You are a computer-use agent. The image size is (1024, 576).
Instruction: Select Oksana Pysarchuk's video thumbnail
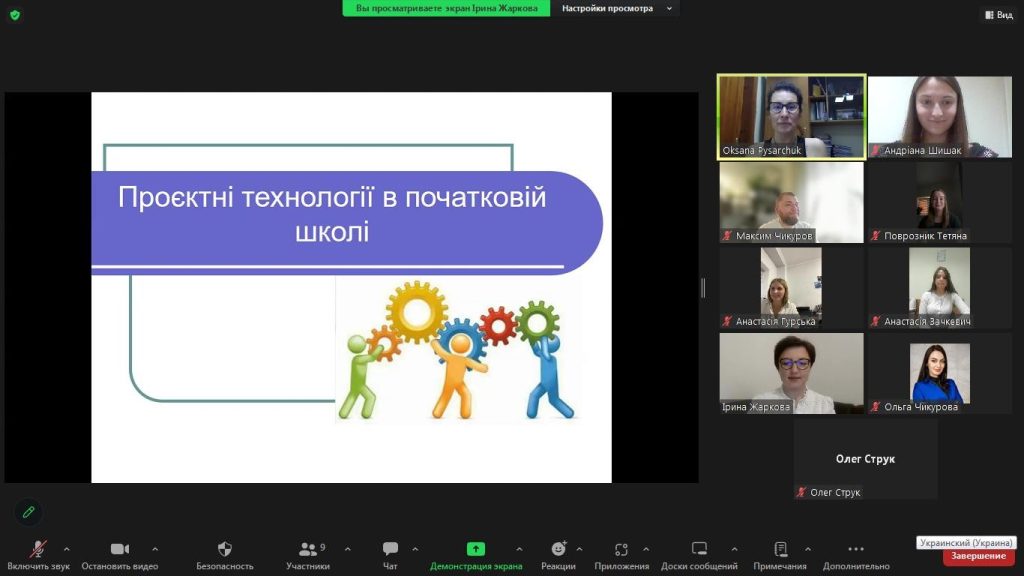point(791,117)
